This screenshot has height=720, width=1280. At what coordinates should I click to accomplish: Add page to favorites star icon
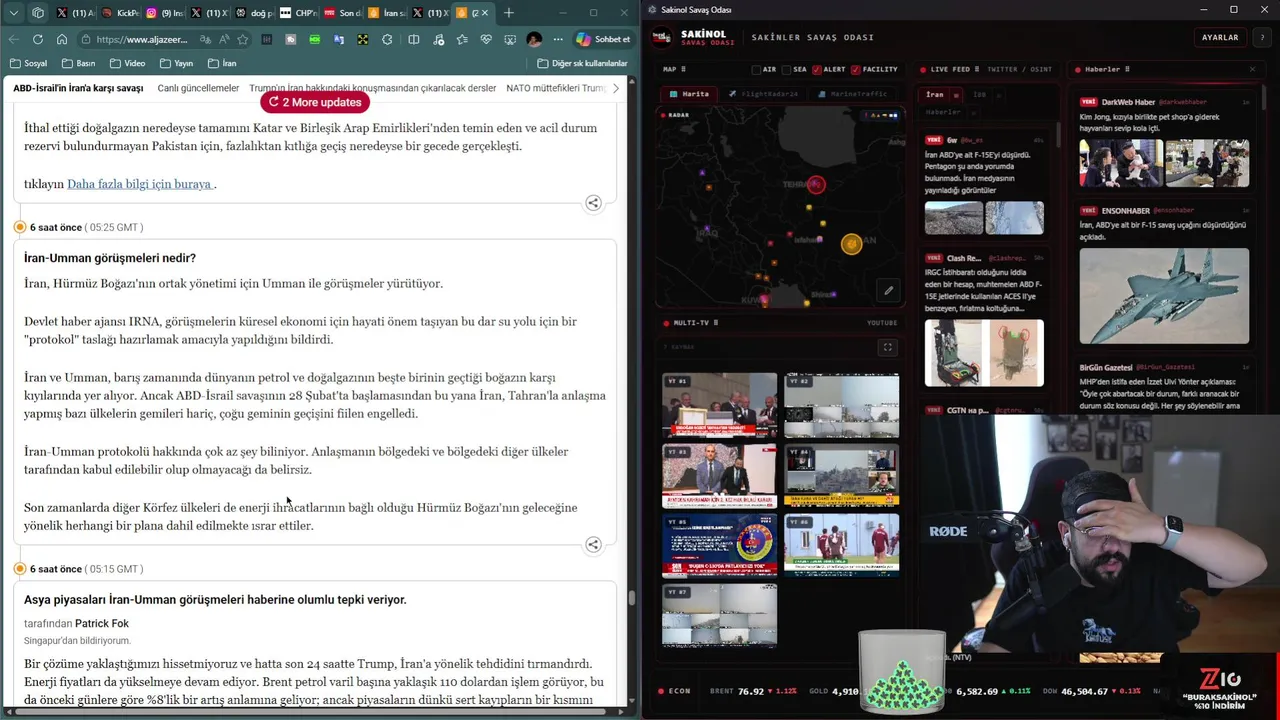tap(243, 39)
